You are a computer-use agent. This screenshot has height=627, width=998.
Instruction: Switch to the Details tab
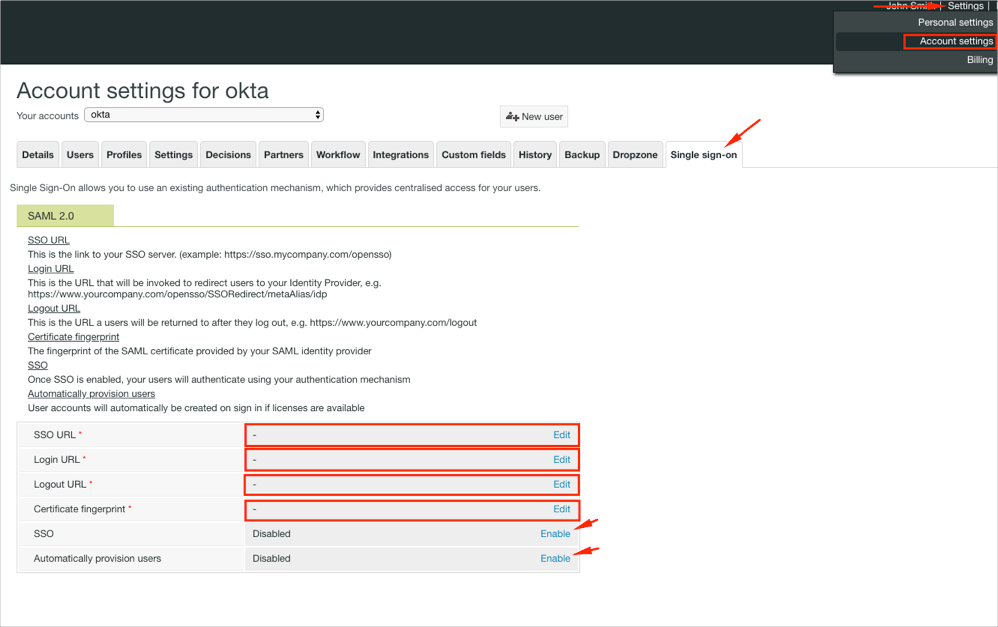click(x=38, y=155)
